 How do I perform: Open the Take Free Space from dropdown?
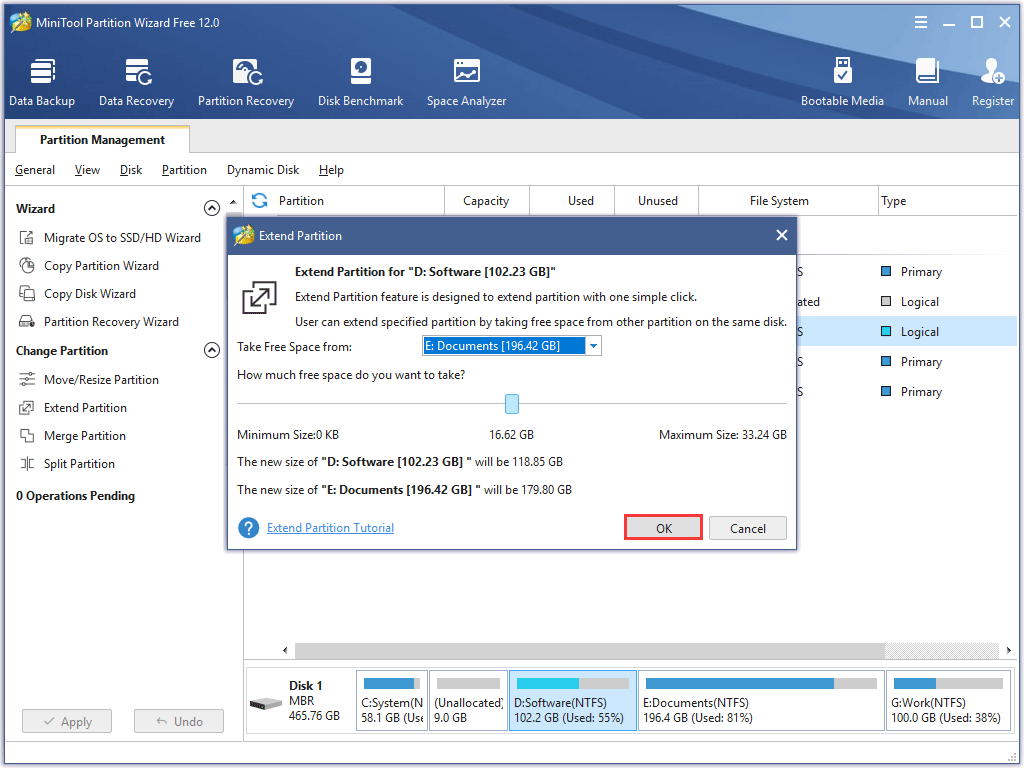click(593, 346)
